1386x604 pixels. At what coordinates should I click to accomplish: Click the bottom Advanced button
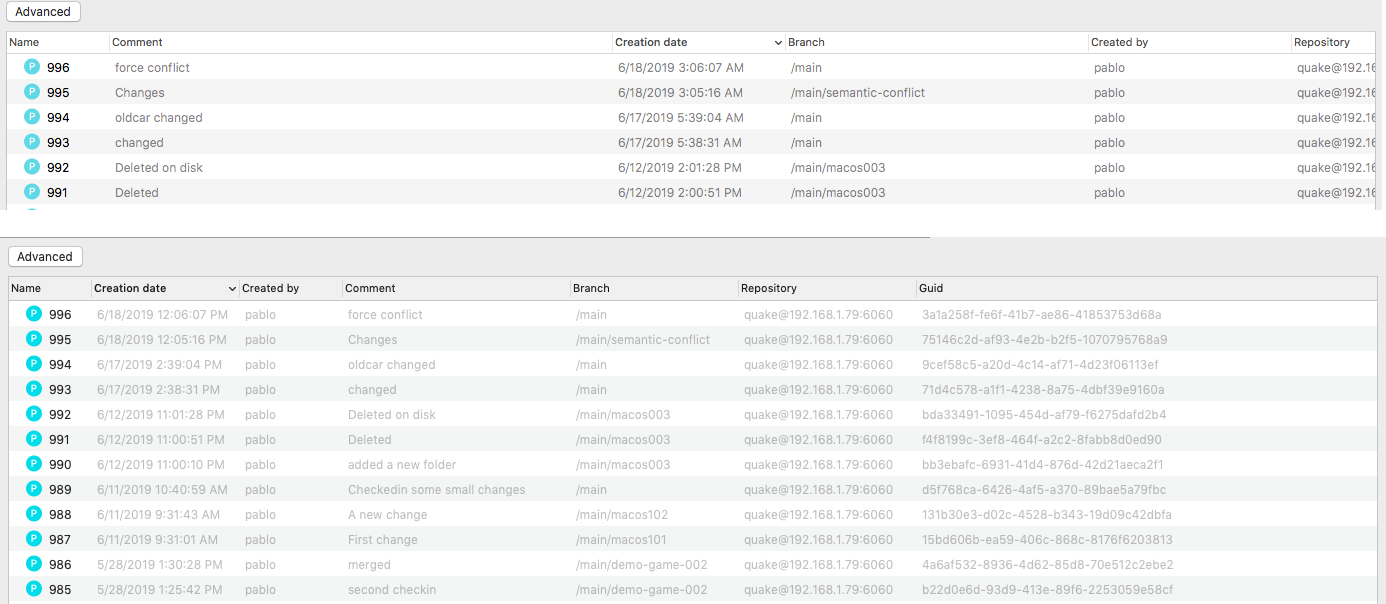pyautogui.click(x=45, y=256)
